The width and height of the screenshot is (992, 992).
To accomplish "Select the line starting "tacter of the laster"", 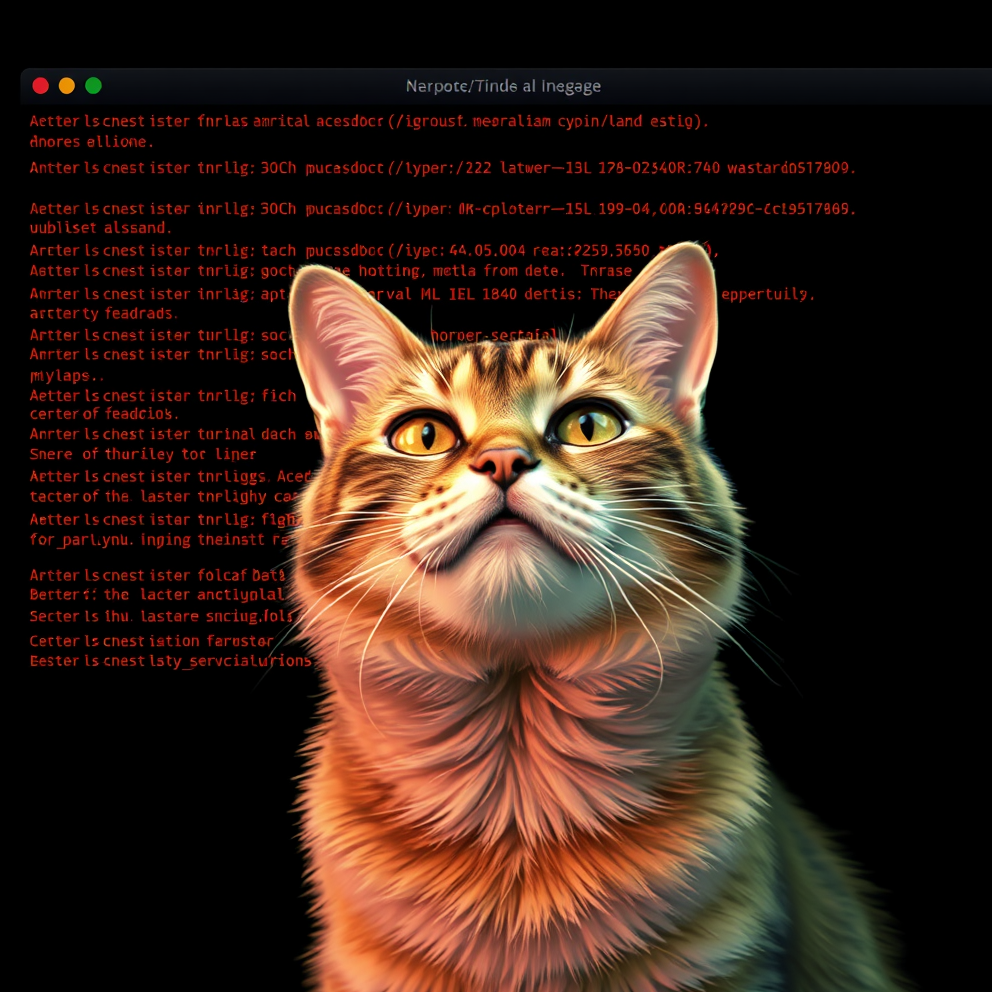I will (163, 497).
